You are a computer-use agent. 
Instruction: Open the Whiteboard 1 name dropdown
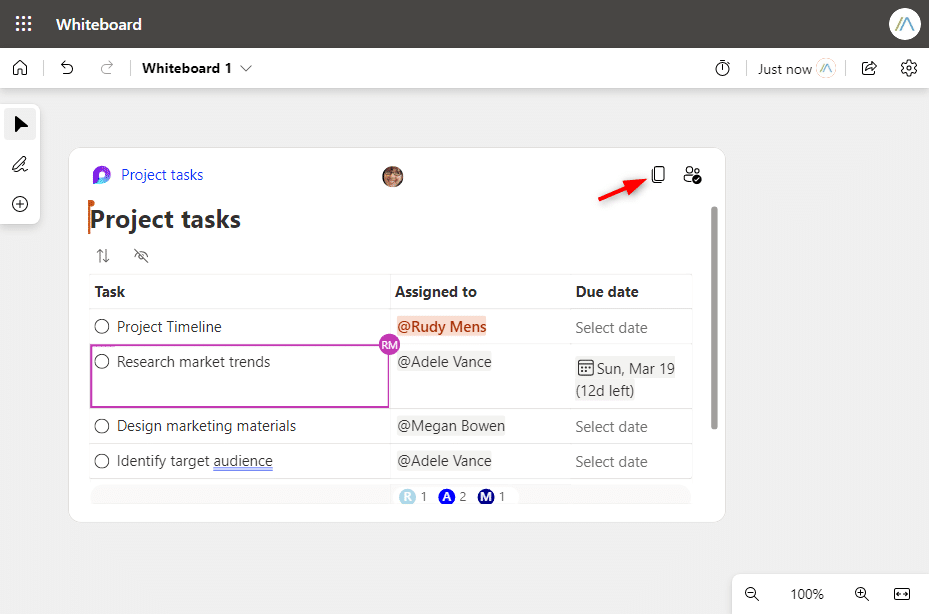245,68
